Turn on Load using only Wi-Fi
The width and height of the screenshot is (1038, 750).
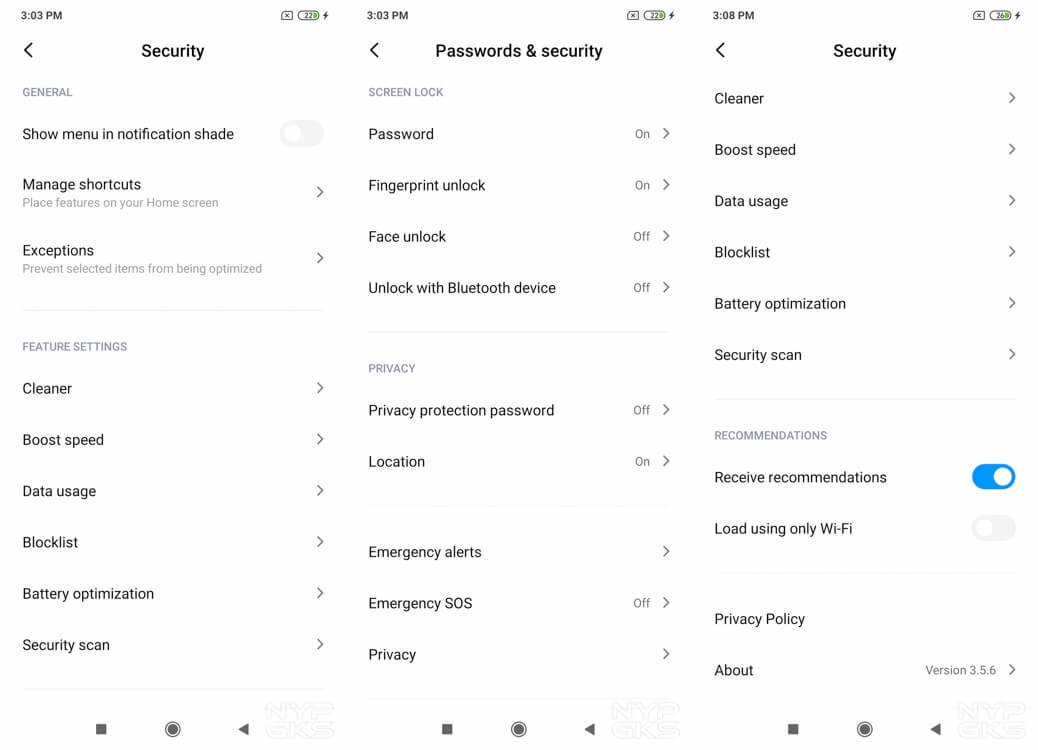coord(993,528)
